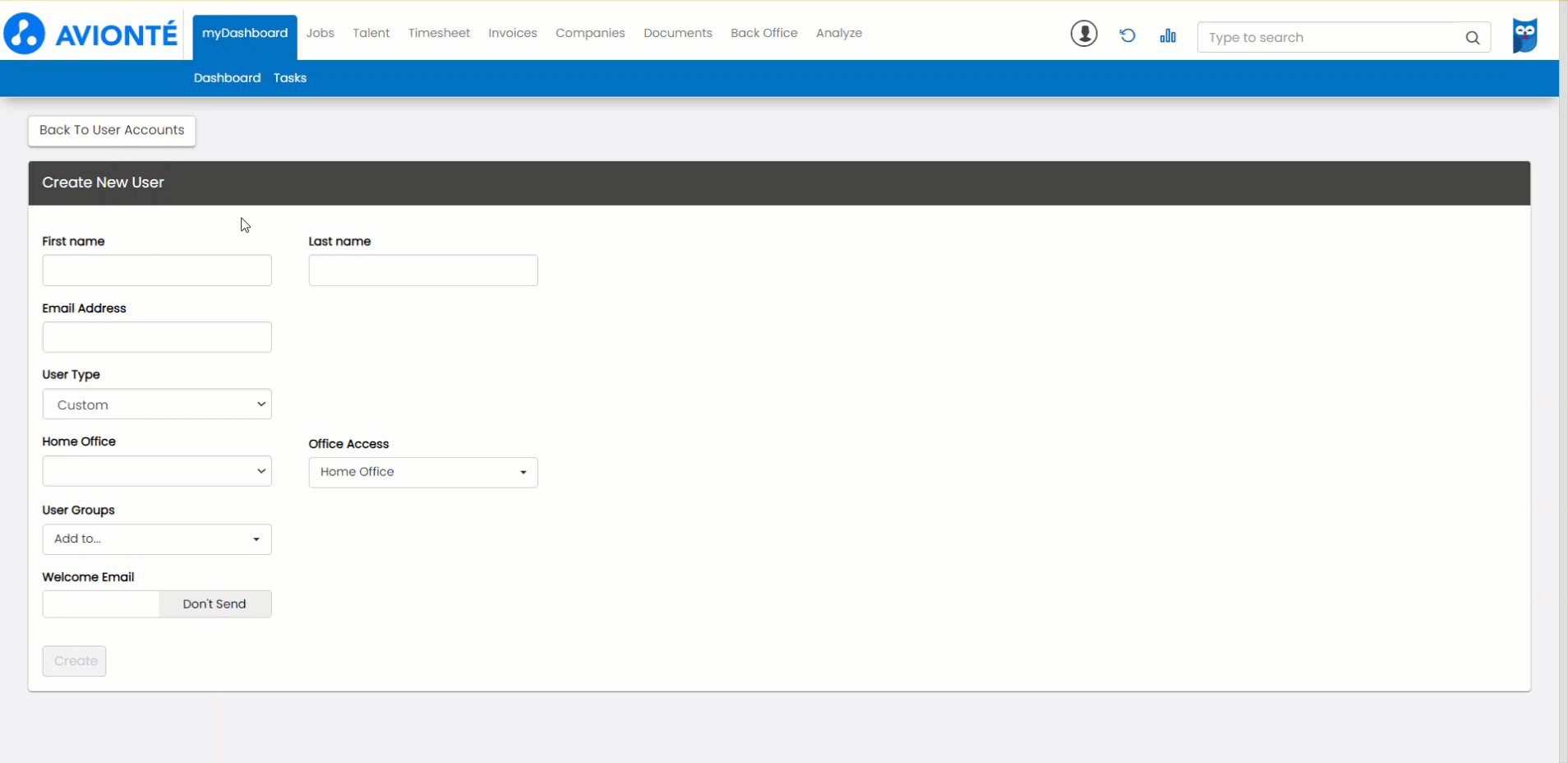
Task: Focus the Email Address field
Action: coord(157,337)
